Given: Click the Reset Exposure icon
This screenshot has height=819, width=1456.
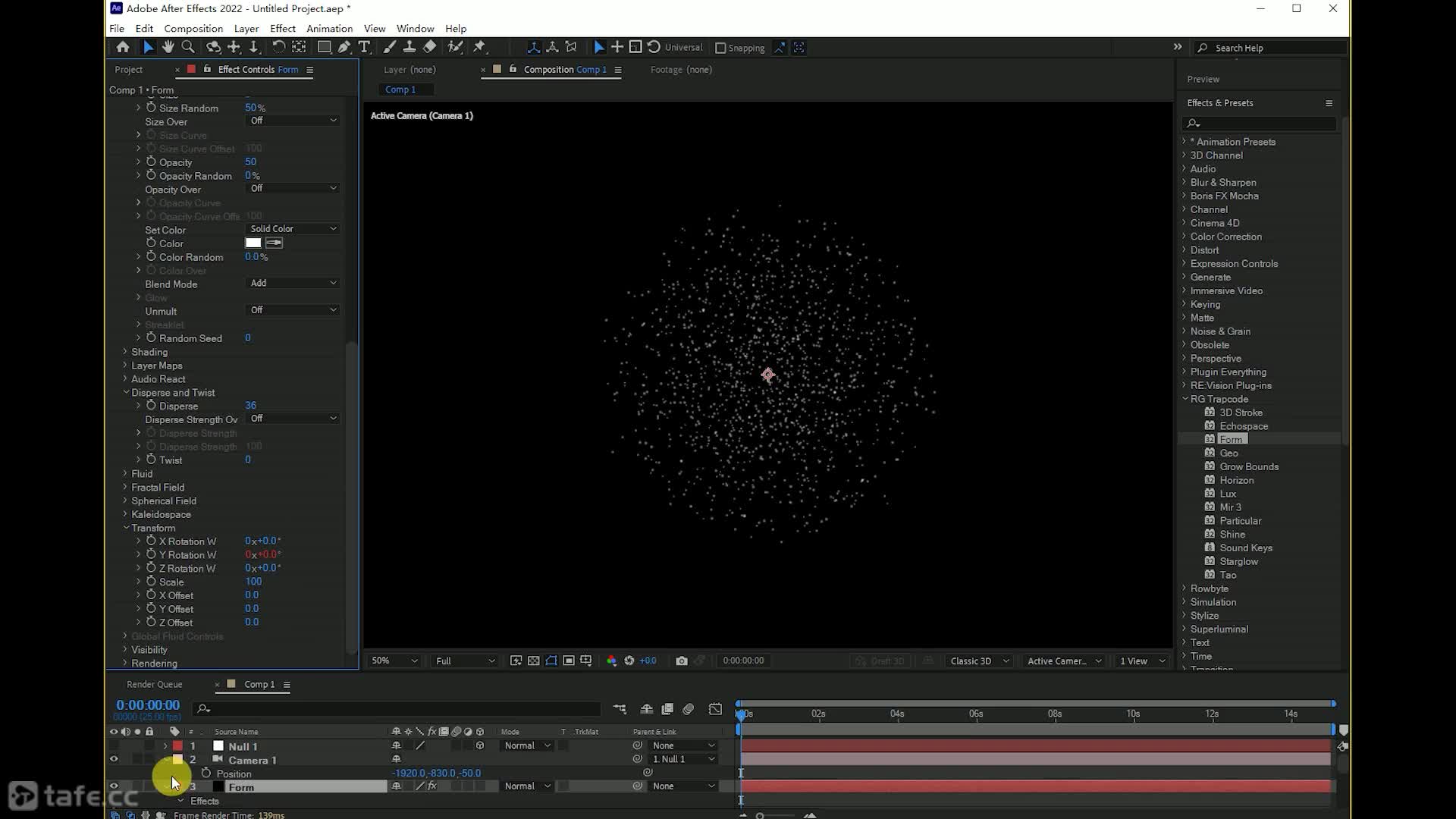Looking at the screenshot, I should pyautogui.click(x=629, y=661).
